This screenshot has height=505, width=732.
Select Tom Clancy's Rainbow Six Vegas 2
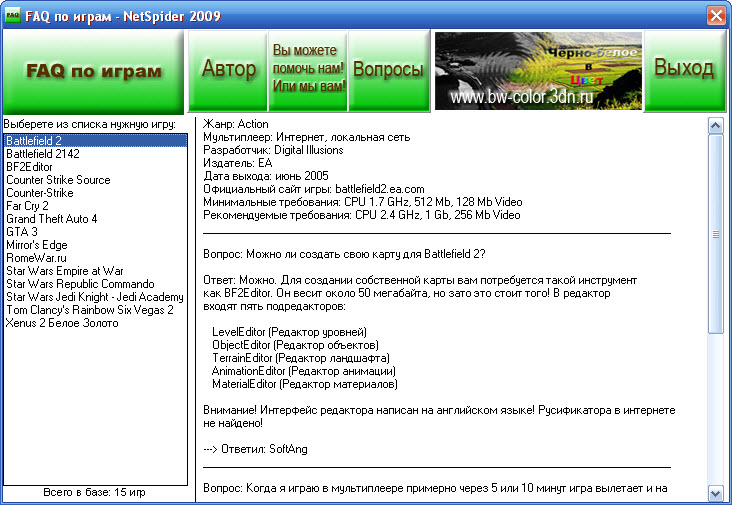89,310
